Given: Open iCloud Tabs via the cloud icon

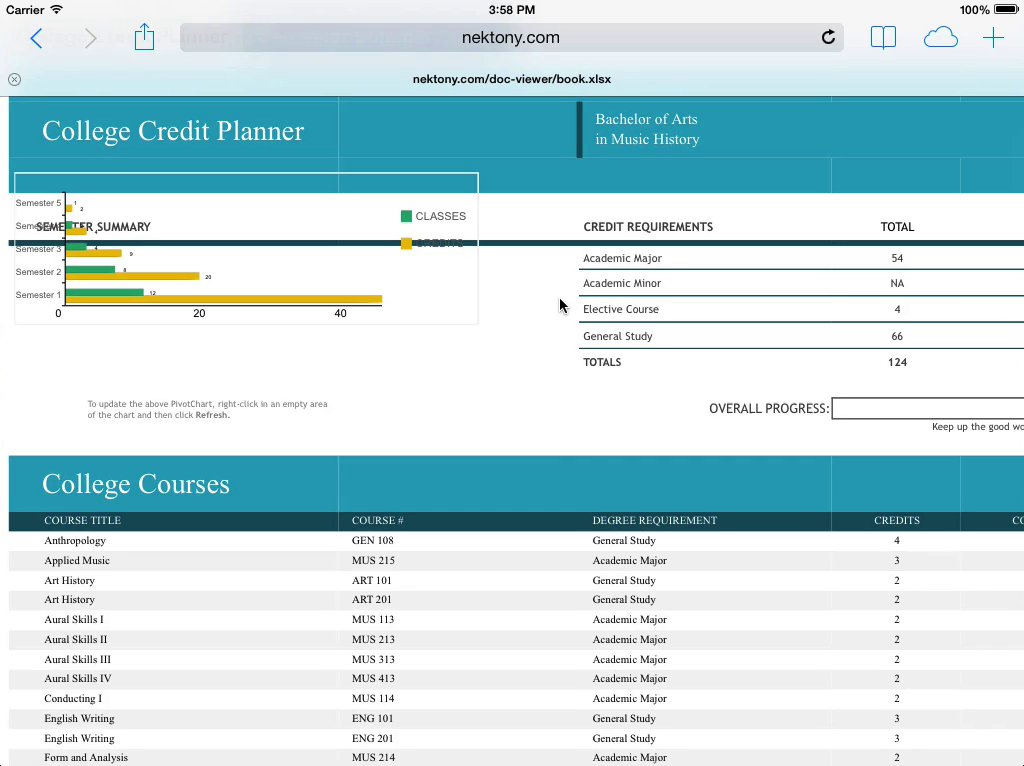Looking at the screenshot, I should 940,37.
